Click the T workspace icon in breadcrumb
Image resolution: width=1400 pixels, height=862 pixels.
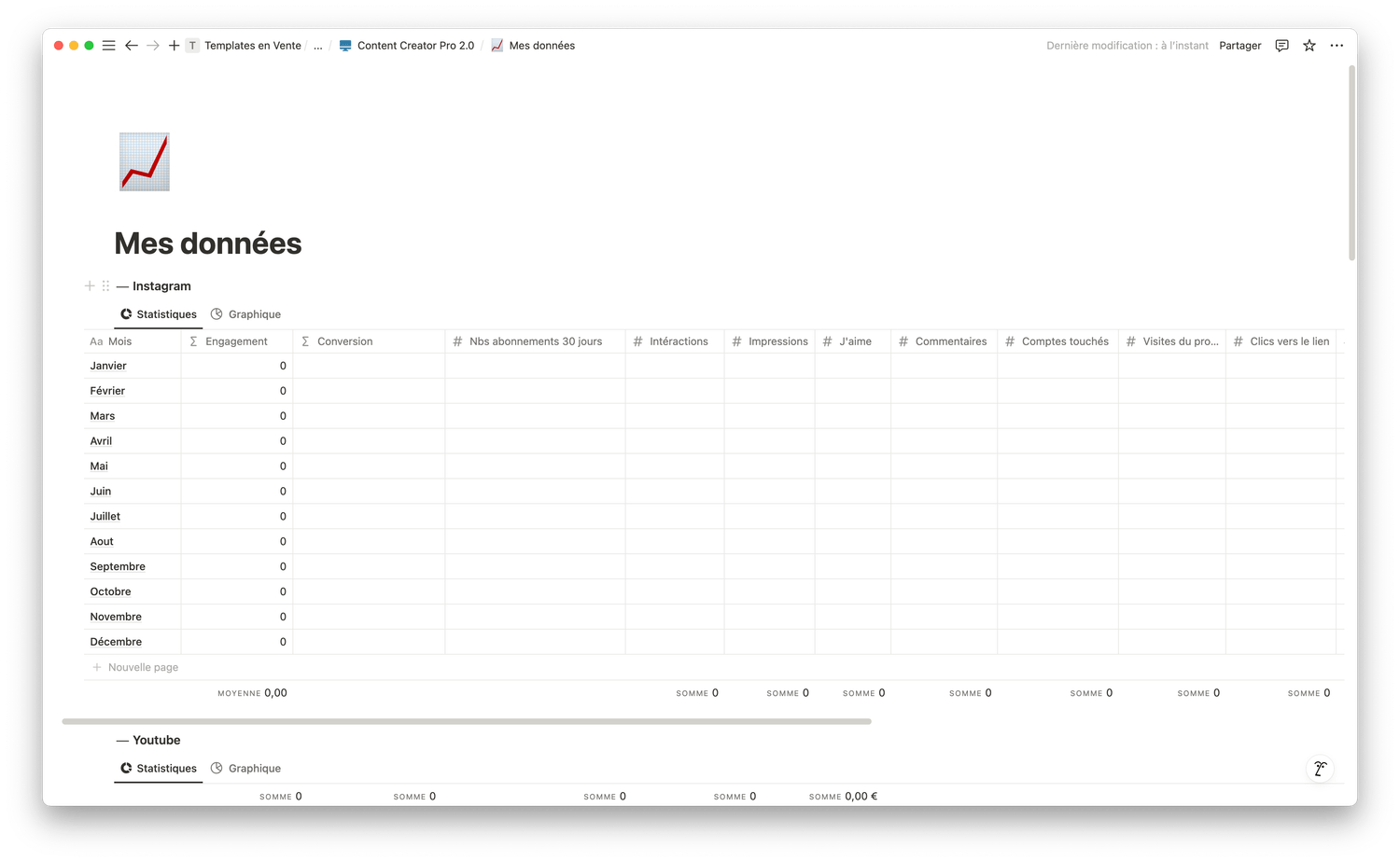tap(192, 45)
